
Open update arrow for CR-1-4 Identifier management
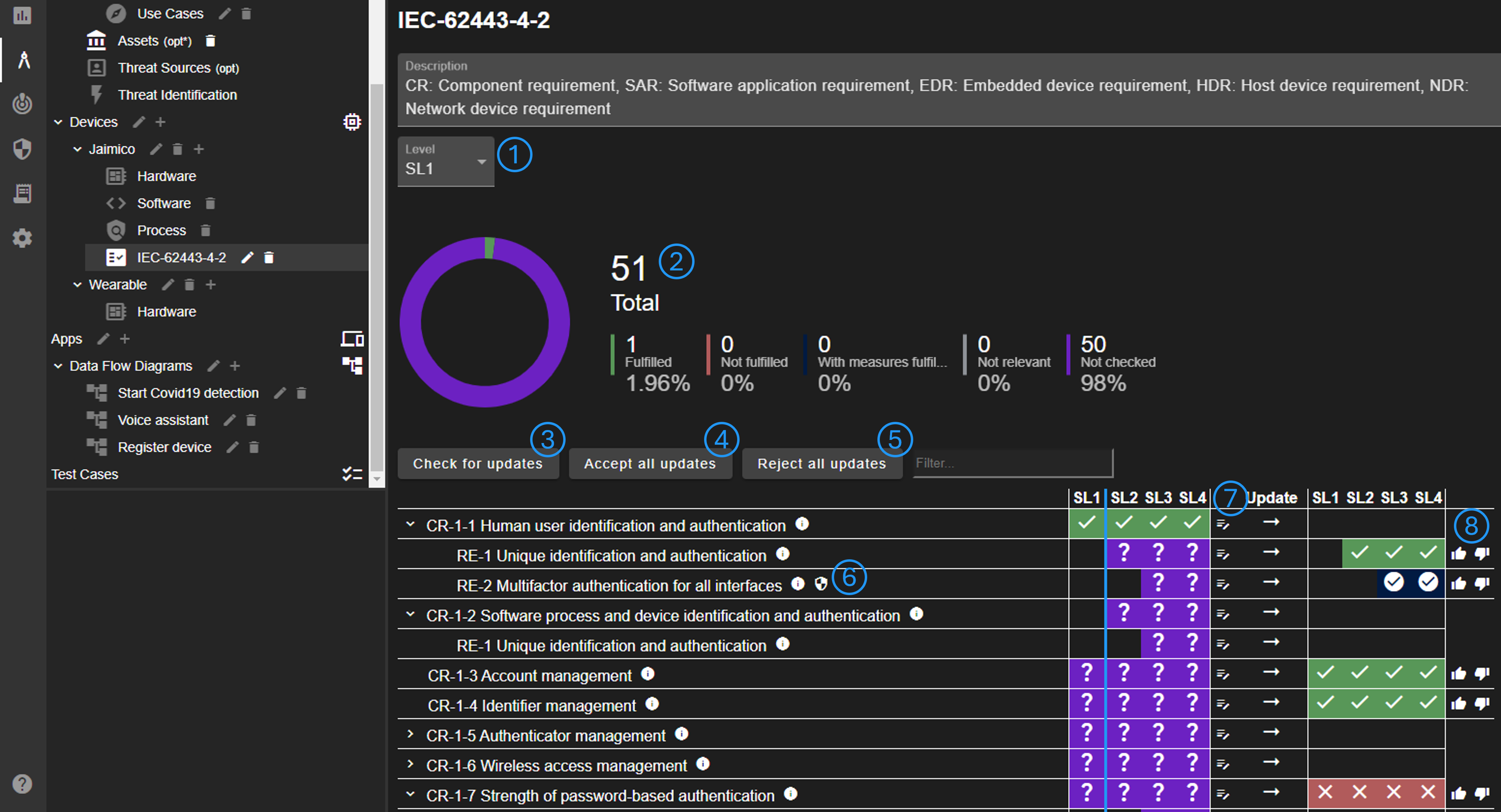point(1271,703)
